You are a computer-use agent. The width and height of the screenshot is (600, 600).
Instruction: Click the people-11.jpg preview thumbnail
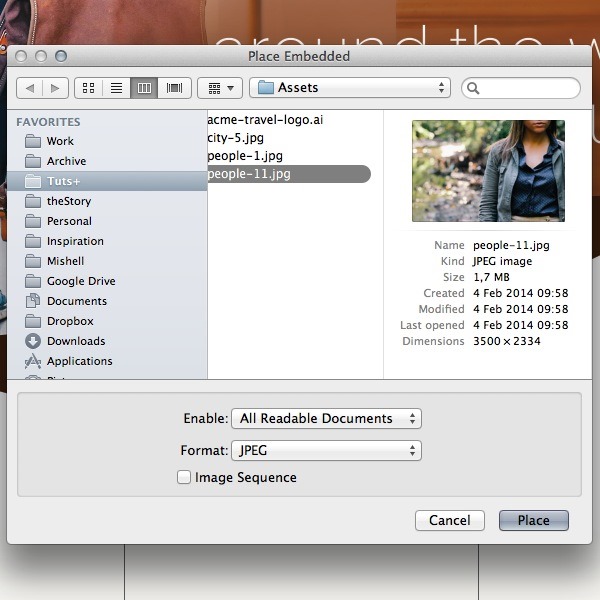pyautogui.click(x=488, y=171)
